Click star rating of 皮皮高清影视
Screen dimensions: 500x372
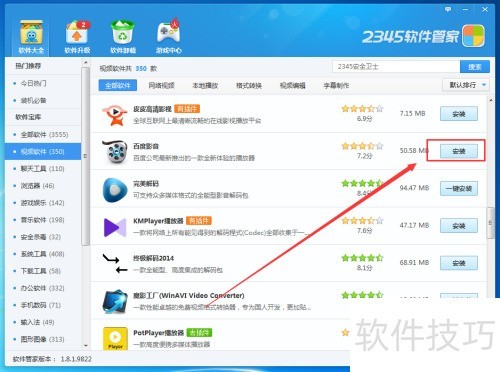coord(362,109)
